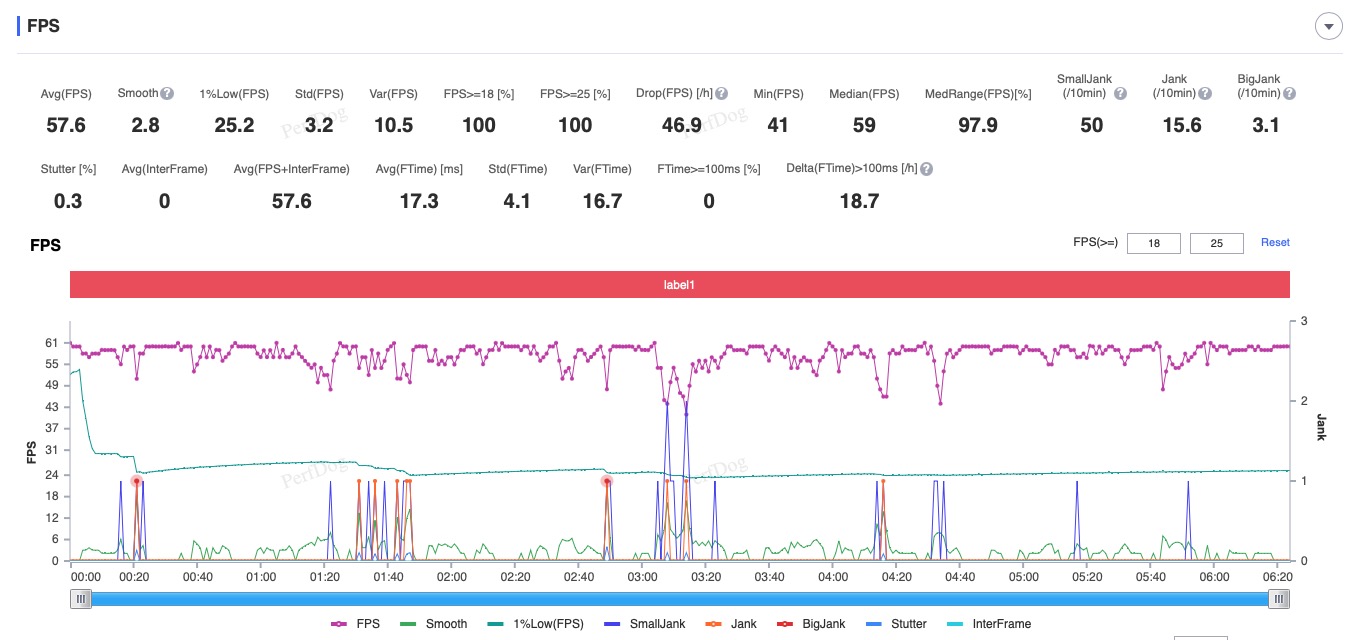This screenshot has width=1359, height=640.
Task: Click the help icon after Delta(FTime)>100ms [/h]
Action: coord(926,170)
